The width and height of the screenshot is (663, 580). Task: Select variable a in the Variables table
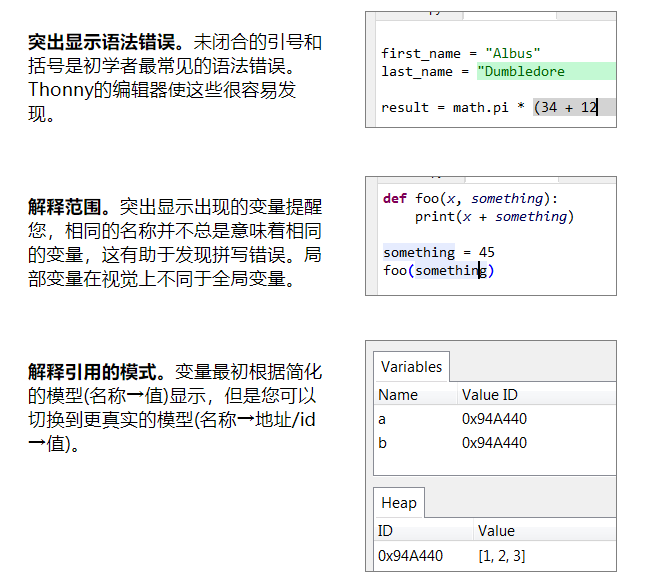pyautogui.click(x=383, y=419)
